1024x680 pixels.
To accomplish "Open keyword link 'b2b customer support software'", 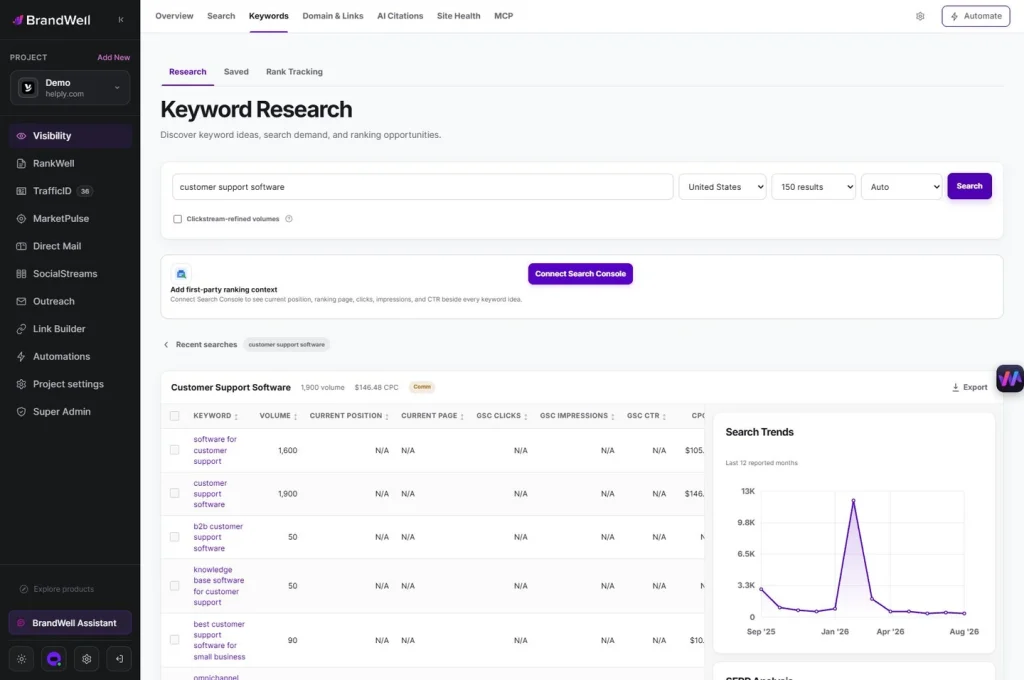I will pyautogui.click(x=218, y=537).
